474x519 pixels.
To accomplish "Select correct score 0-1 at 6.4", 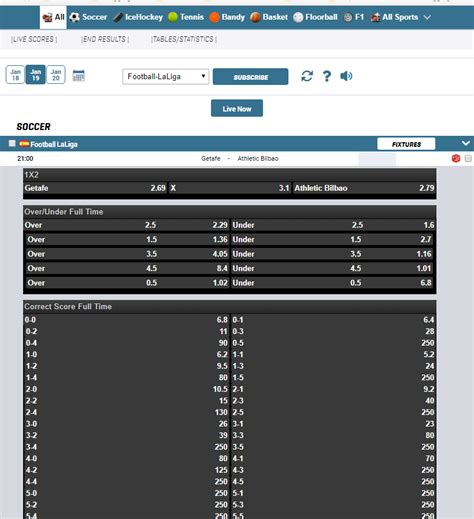I will 333,320.
